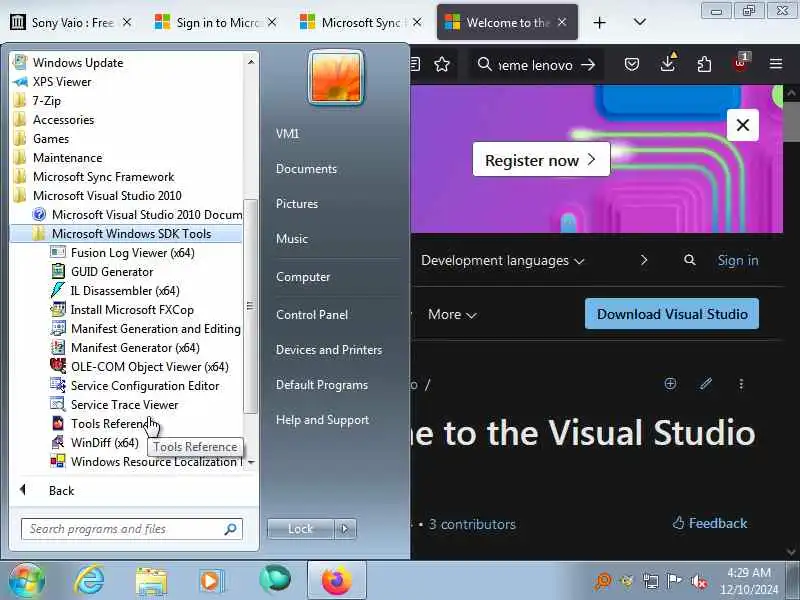Open Firefox Pocket icon
Image resolution: width=800 pixels, height=600 pixels.
pos(632,64)
